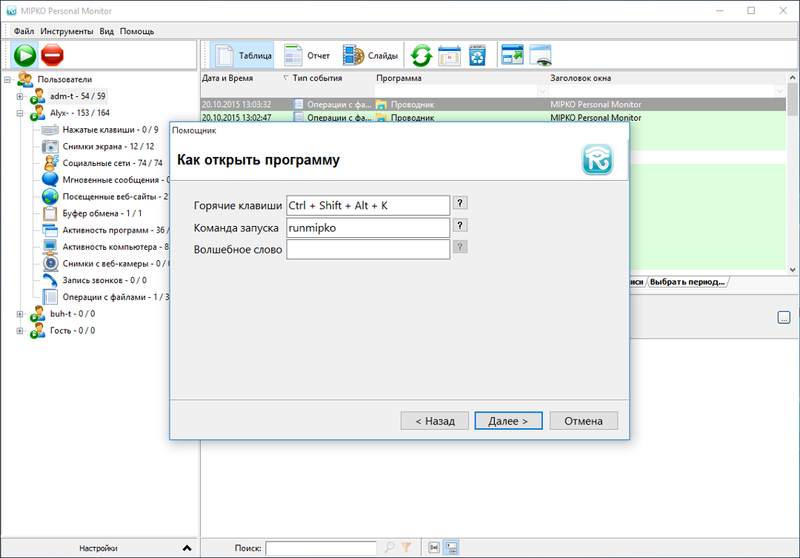
Task: Click the camera icon for Снимки экрана
Action: pyautogui.click(x=50, y=146)
